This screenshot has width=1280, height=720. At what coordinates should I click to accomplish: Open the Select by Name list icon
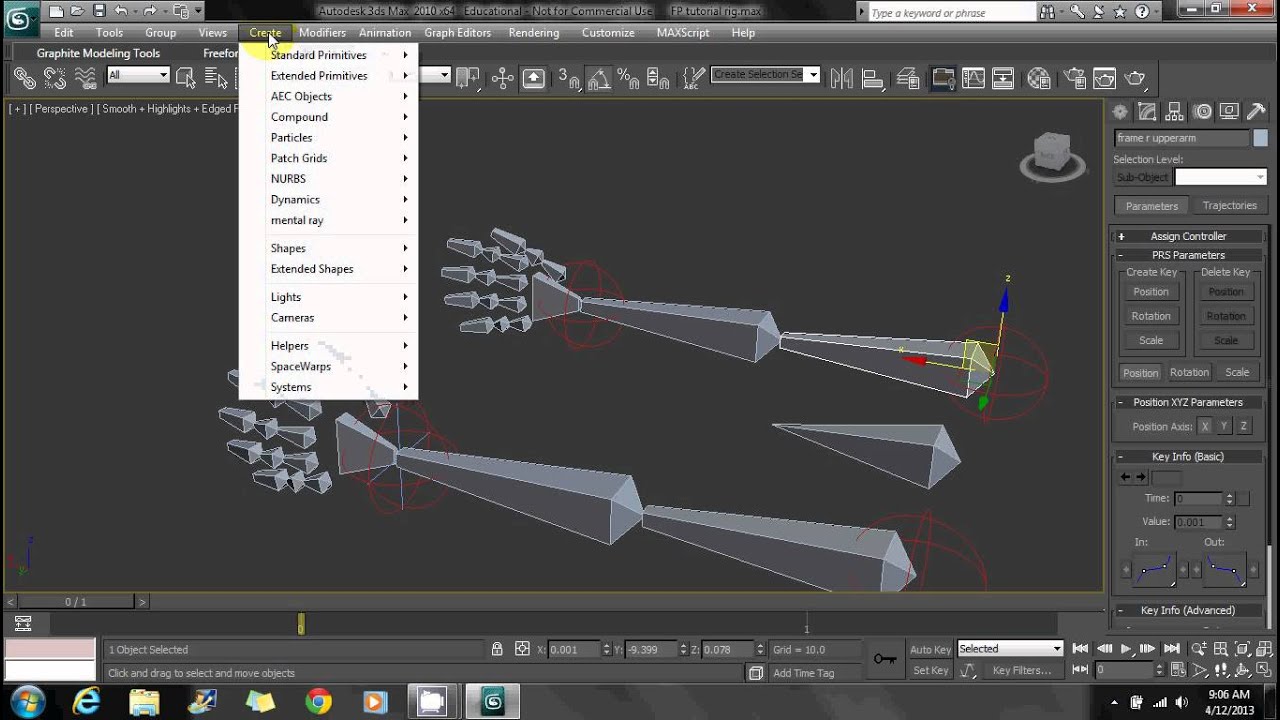[x=216, y=77]
